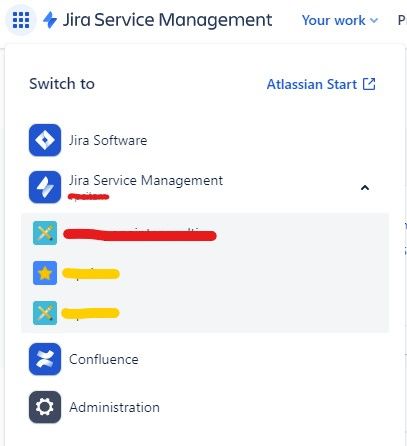Click the Jira Service Management lightning logo

[50, 20]
